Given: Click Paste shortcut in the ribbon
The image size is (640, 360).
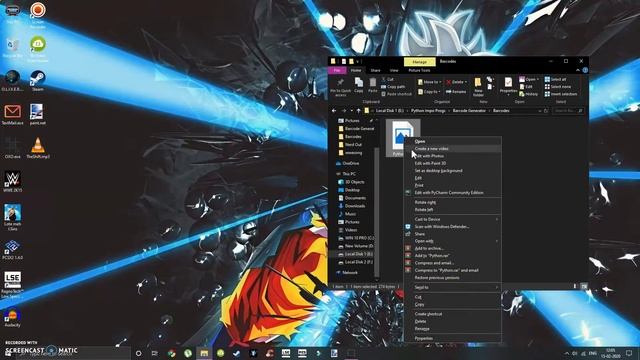Looking at the screenshot, I should (396, 94).
